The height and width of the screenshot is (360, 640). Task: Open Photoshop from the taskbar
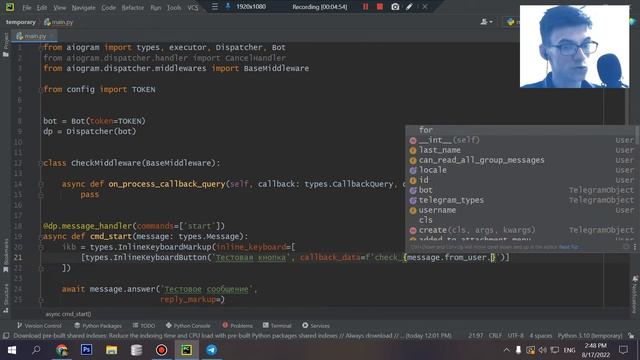pos(86,350)
